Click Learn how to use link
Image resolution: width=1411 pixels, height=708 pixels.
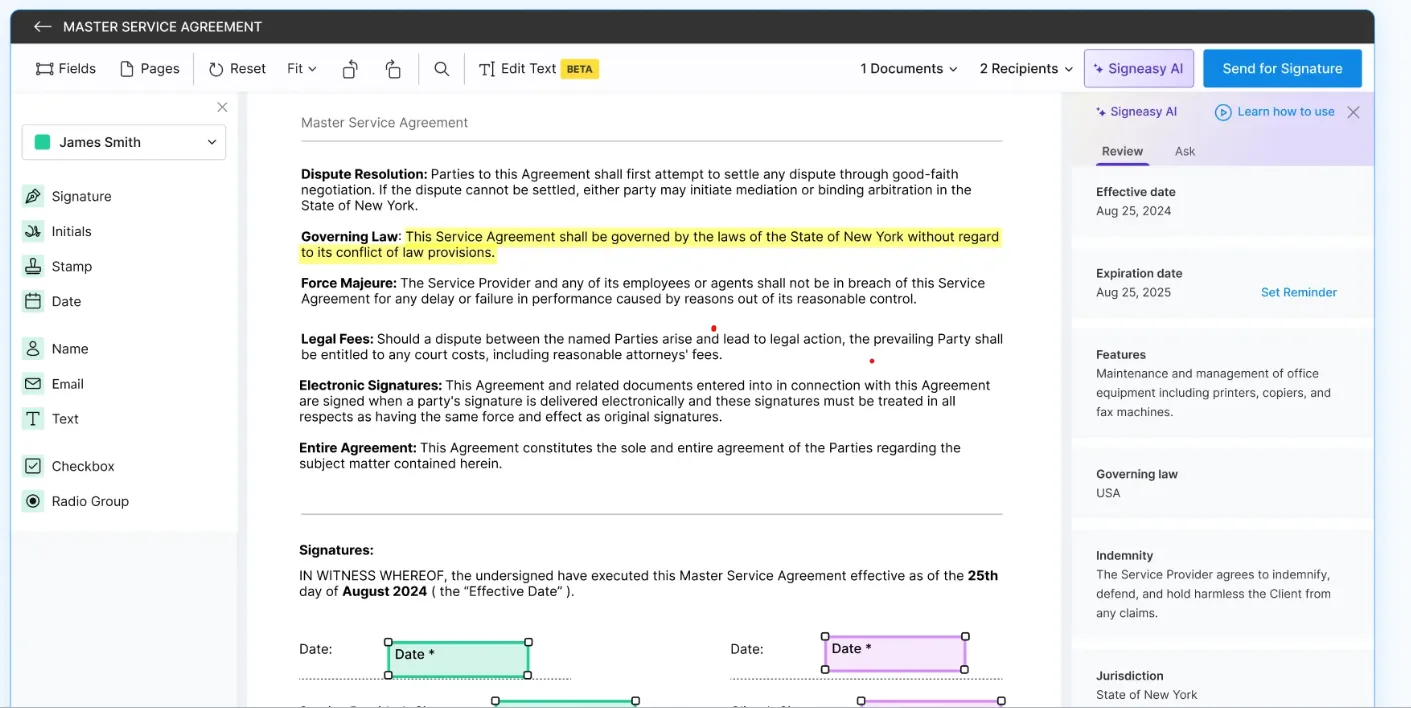[1275, 112]
